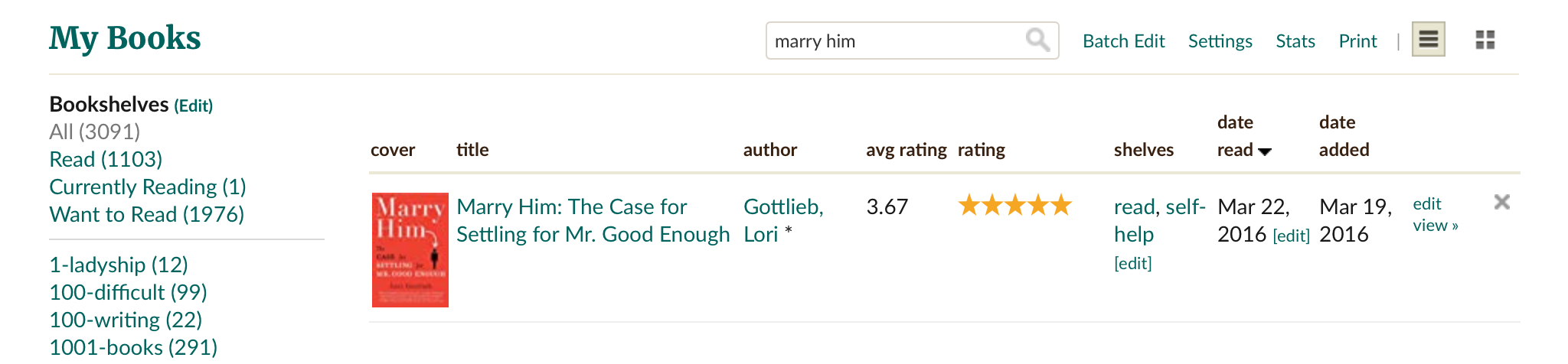This screenshot has width=1568, height=364.
Task: Edit shelves for Marry Him
Action: 1132,264
